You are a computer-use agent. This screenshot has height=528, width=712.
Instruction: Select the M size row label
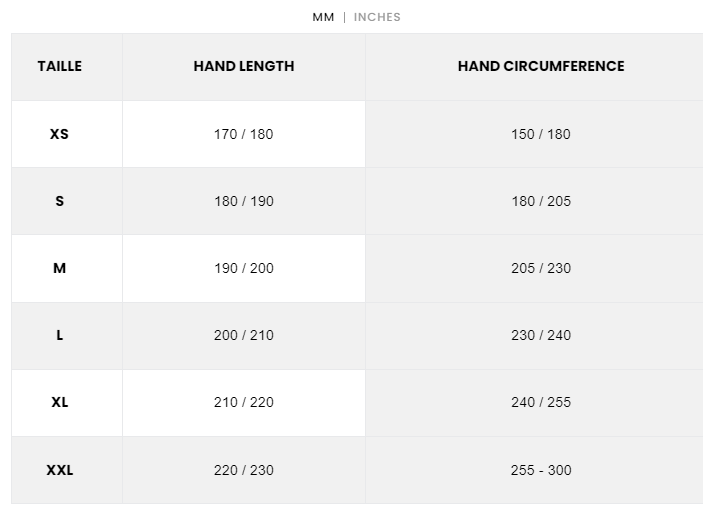60,268
